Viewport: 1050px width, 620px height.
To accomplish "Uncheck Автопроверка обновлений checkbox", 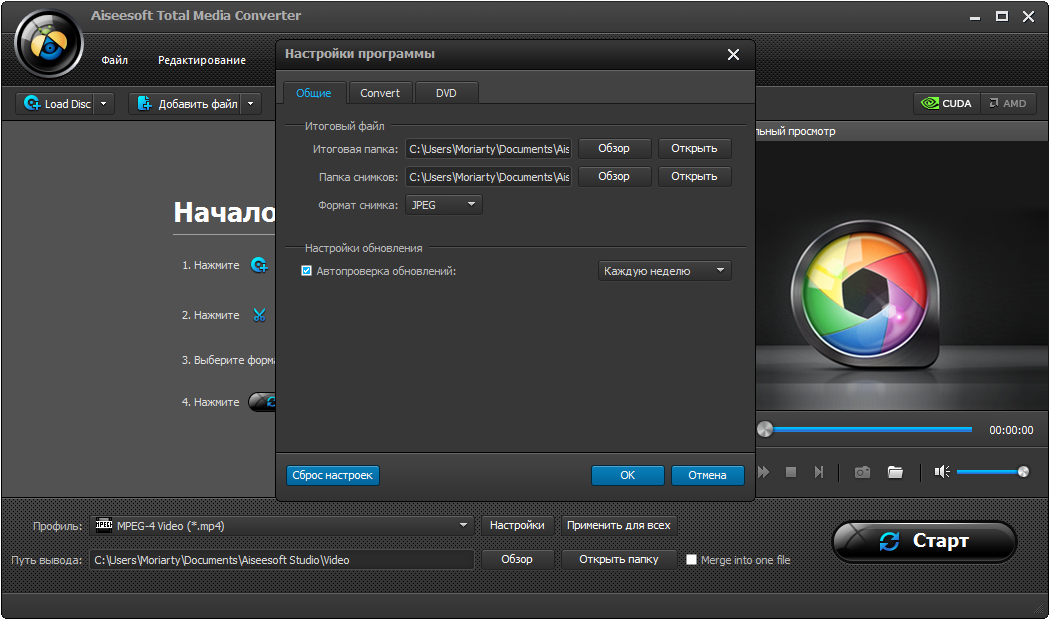I will pos(307,271).
